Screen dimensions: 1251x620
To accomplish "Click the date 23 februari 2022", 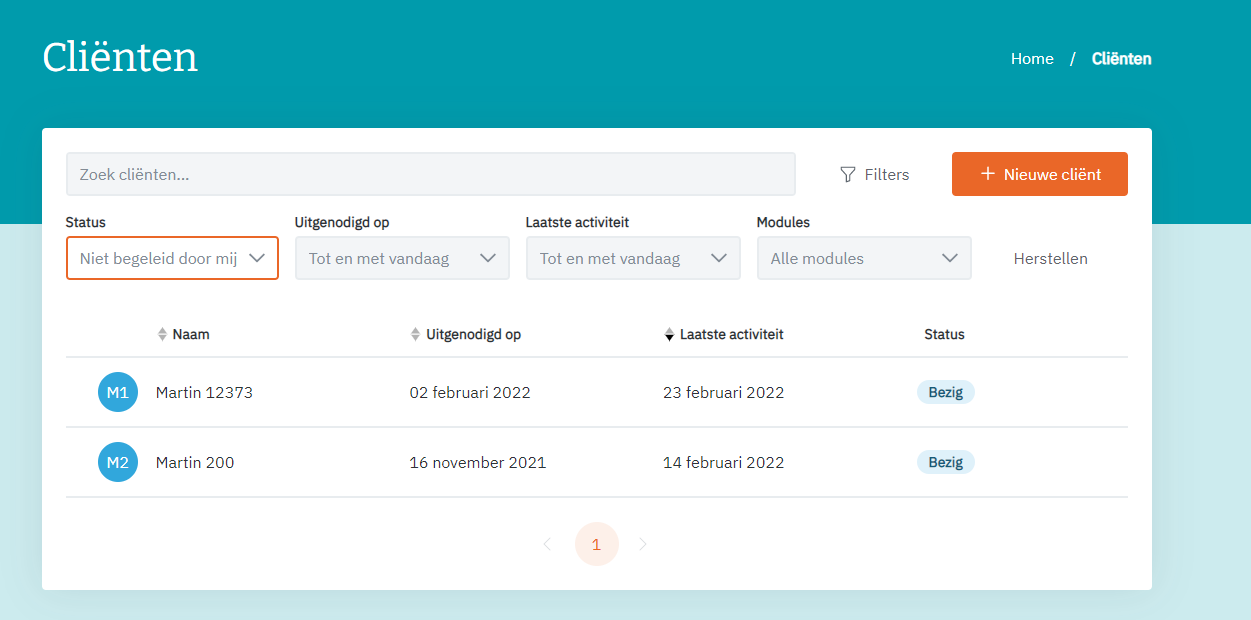I will [x=724, y=392].
